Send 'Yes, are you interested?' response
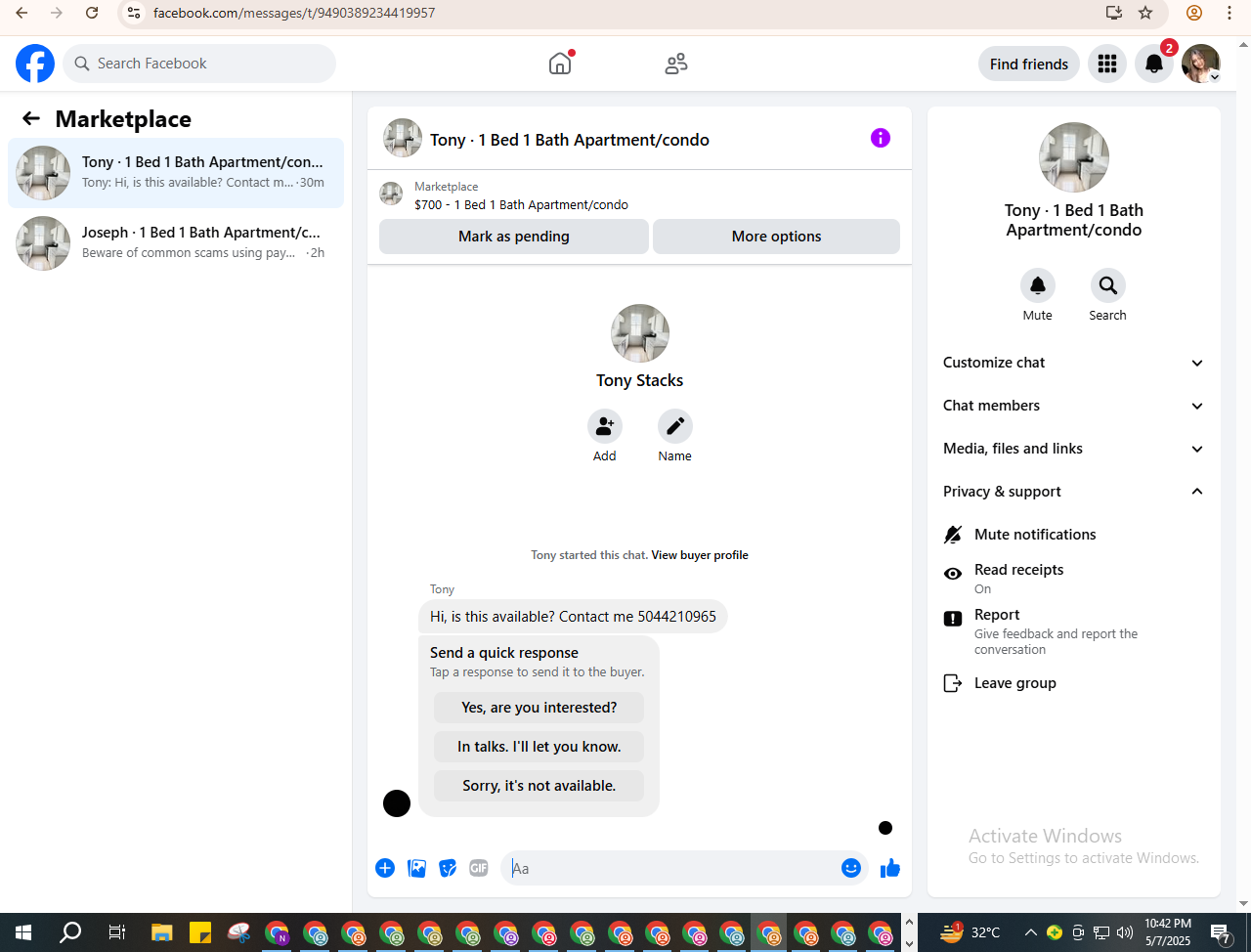Image resolution: width=1251 pixels, height=952 pixels. click(539, 708)
